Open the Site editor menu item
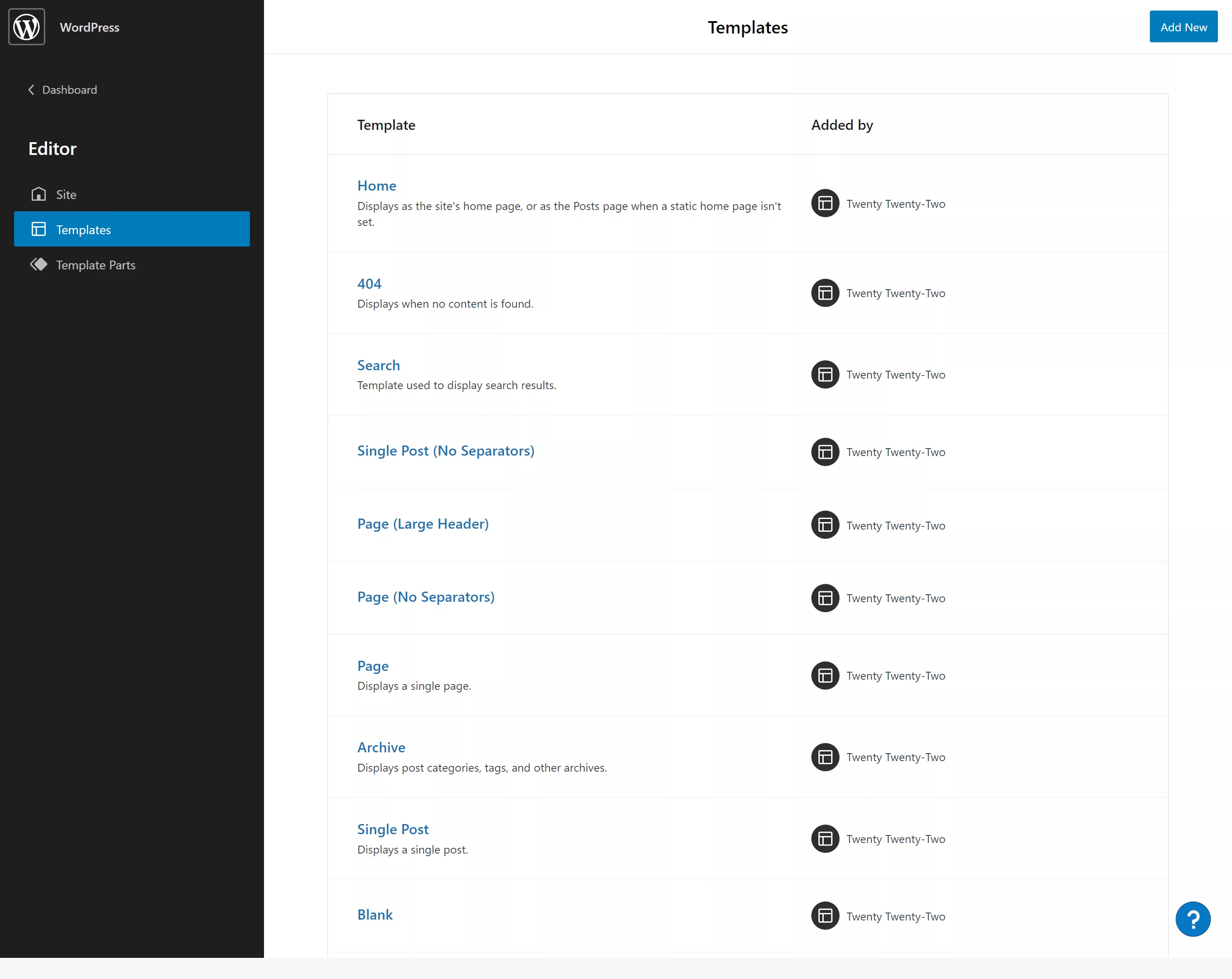 click(x=132, y=195)
